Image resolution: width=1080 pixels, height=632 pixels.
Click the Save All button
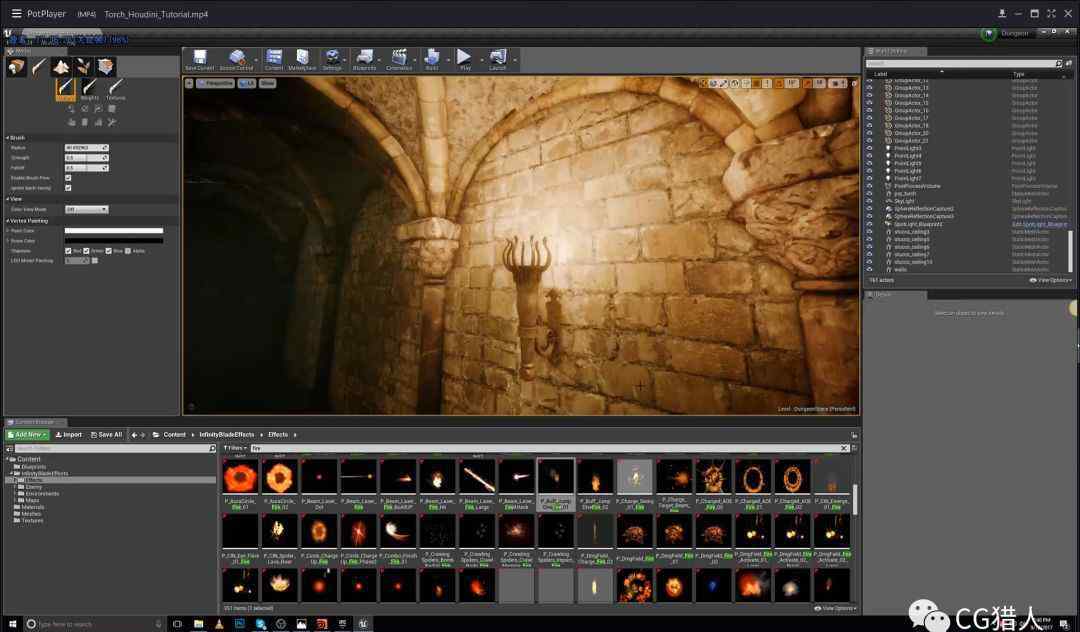tap(107, 435)
